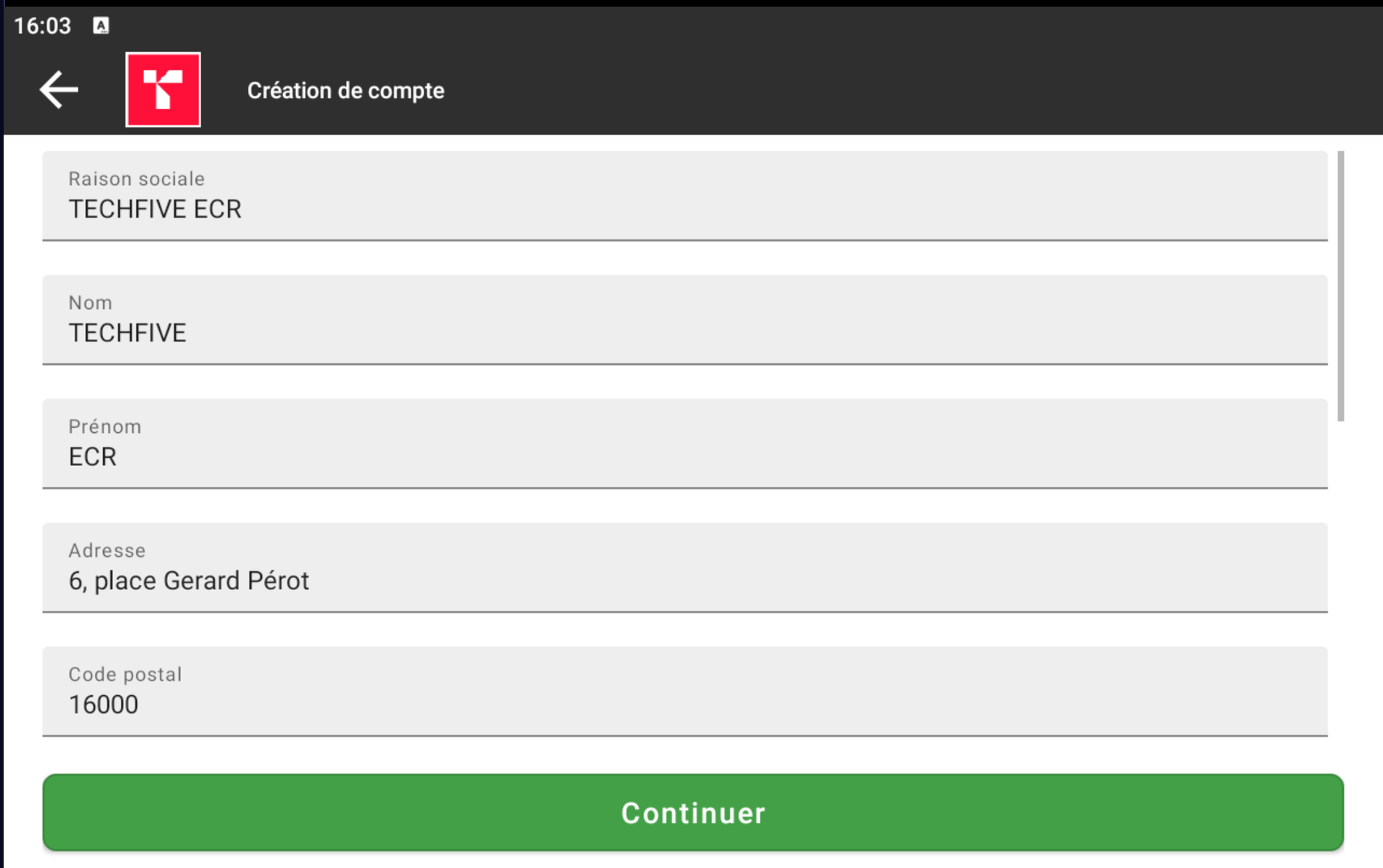Click the "Raison sociale" field label
Image resolution: width=1383 pixels, height=868 pixels.
pyautogui.click(x=136, y=179)
